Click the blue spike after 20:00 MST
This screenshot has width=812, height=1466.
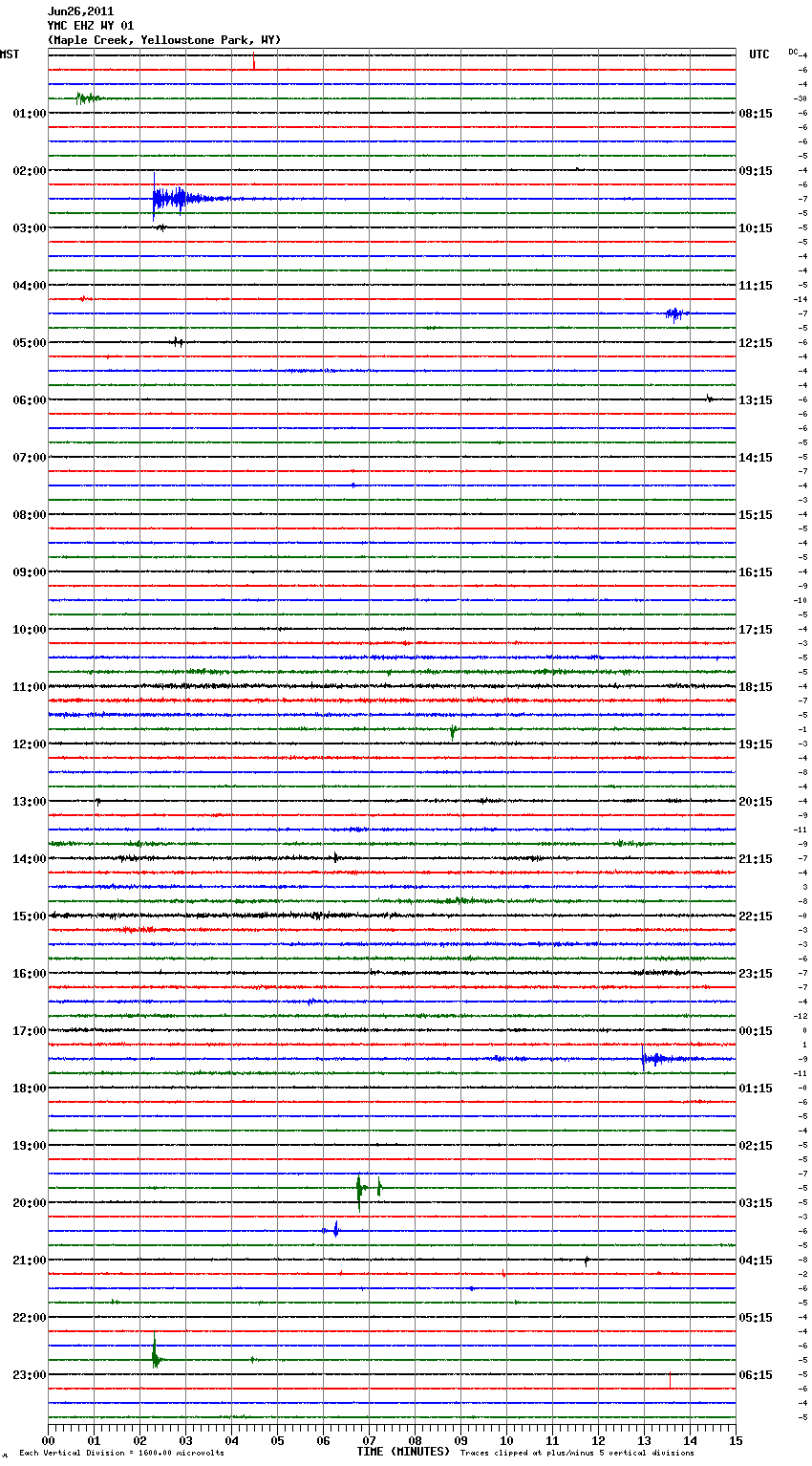[335, 1229]
